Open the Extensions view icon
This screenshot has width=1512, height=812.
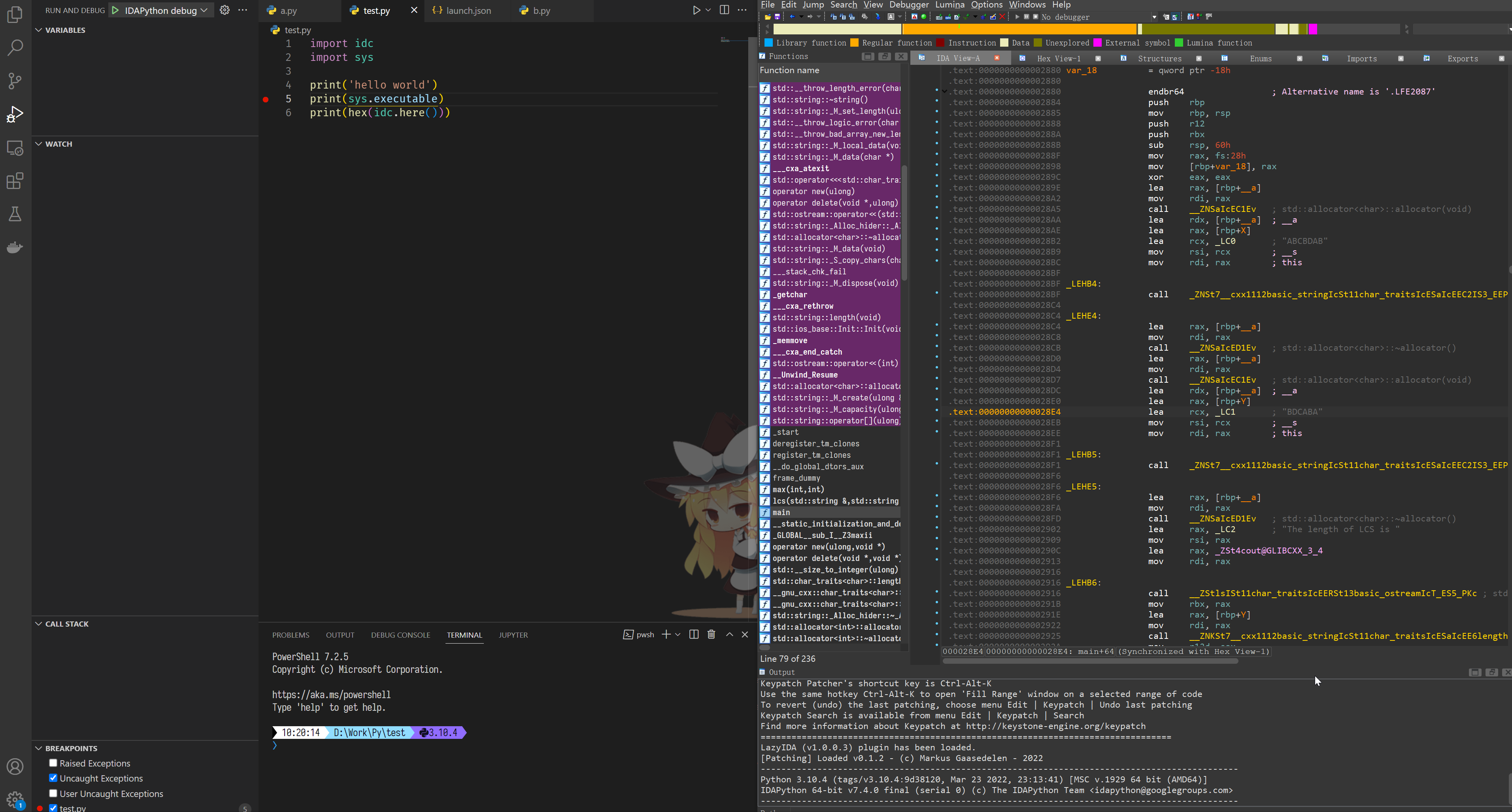pos(15,181)
